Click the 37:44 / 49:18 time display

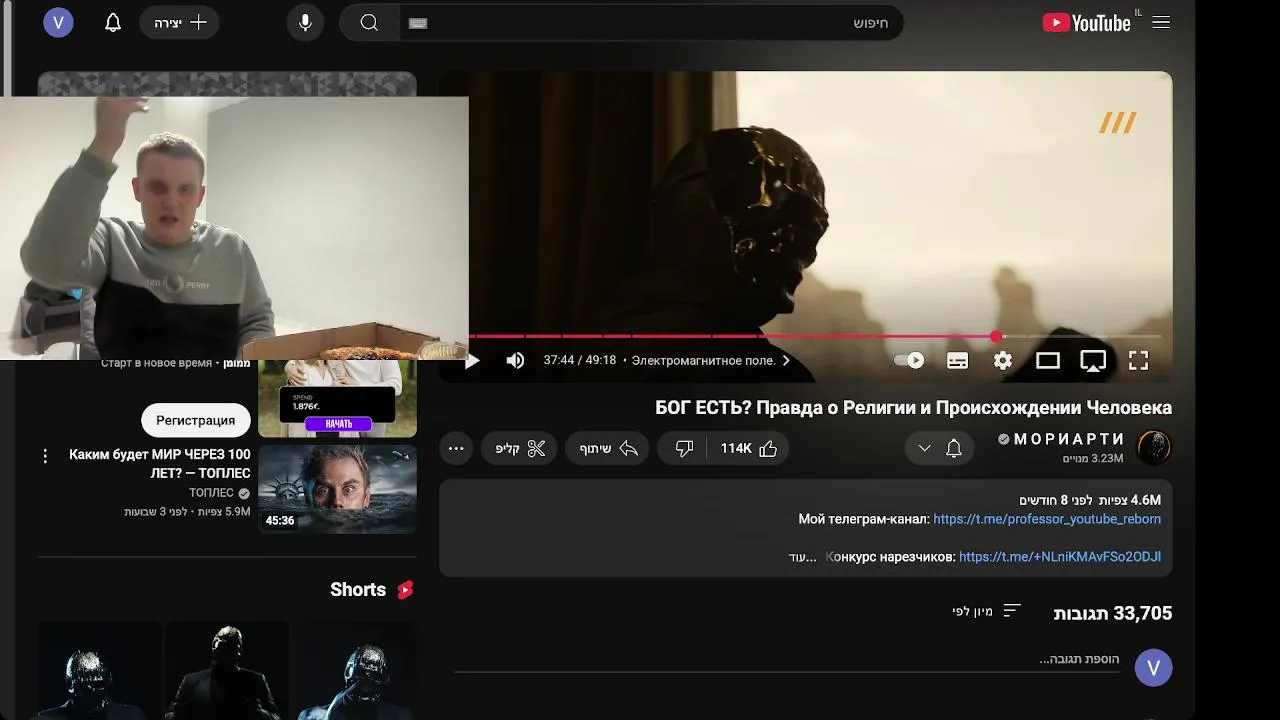point(580,361)
